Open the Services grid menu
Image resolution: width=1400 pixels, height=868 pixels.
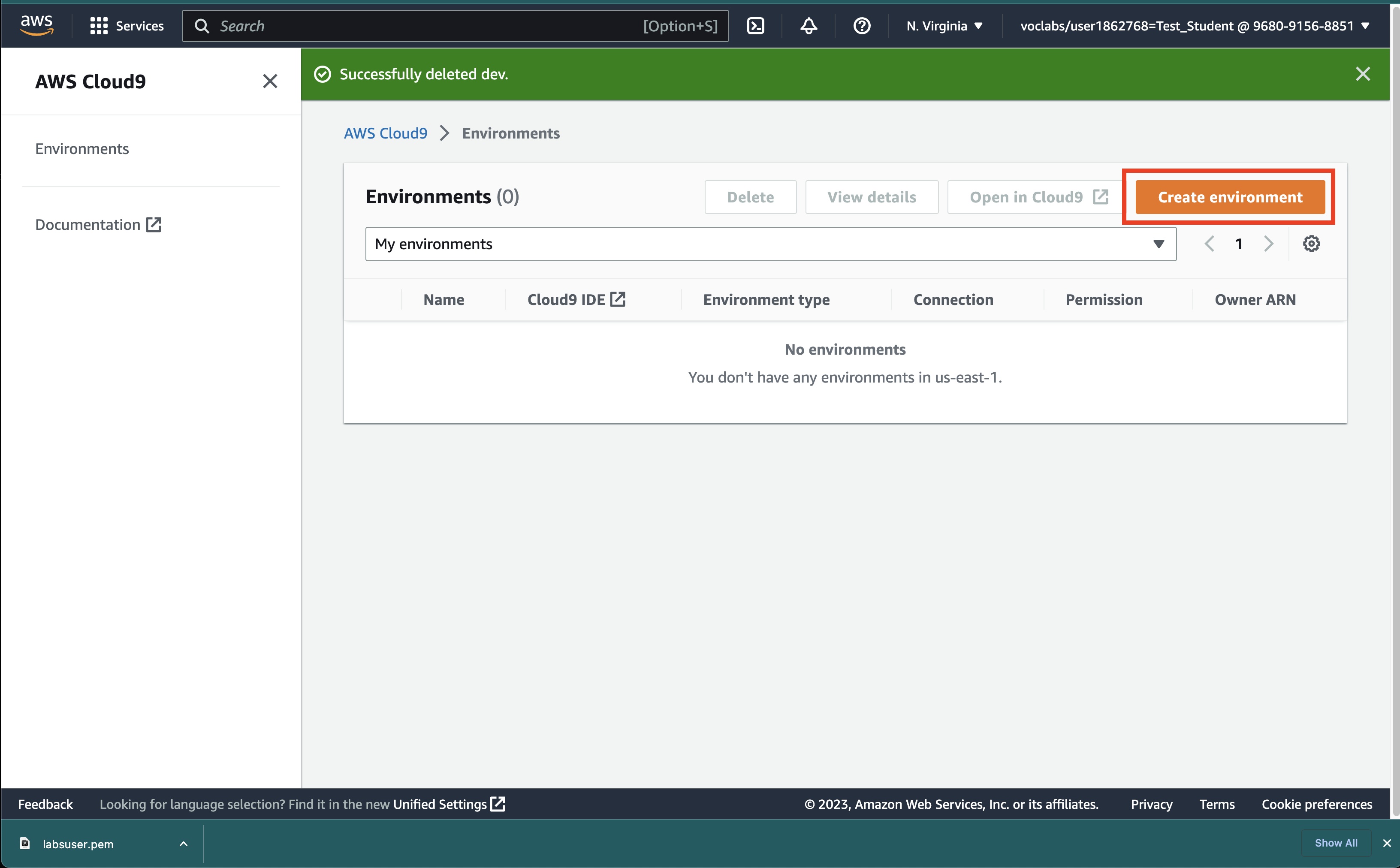pos(127,26)
